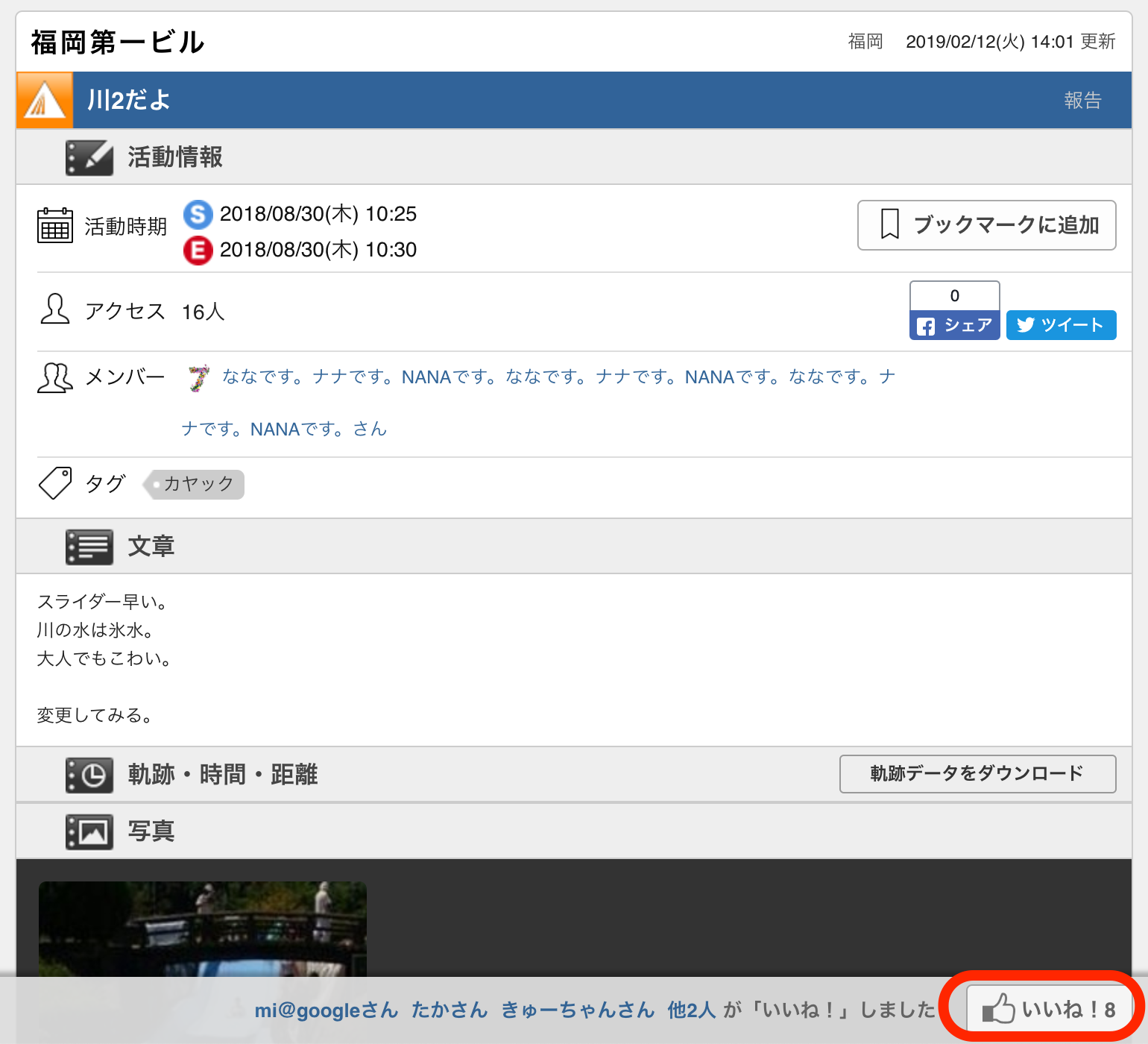Open the カヤック tag

(x=194, y=484)
